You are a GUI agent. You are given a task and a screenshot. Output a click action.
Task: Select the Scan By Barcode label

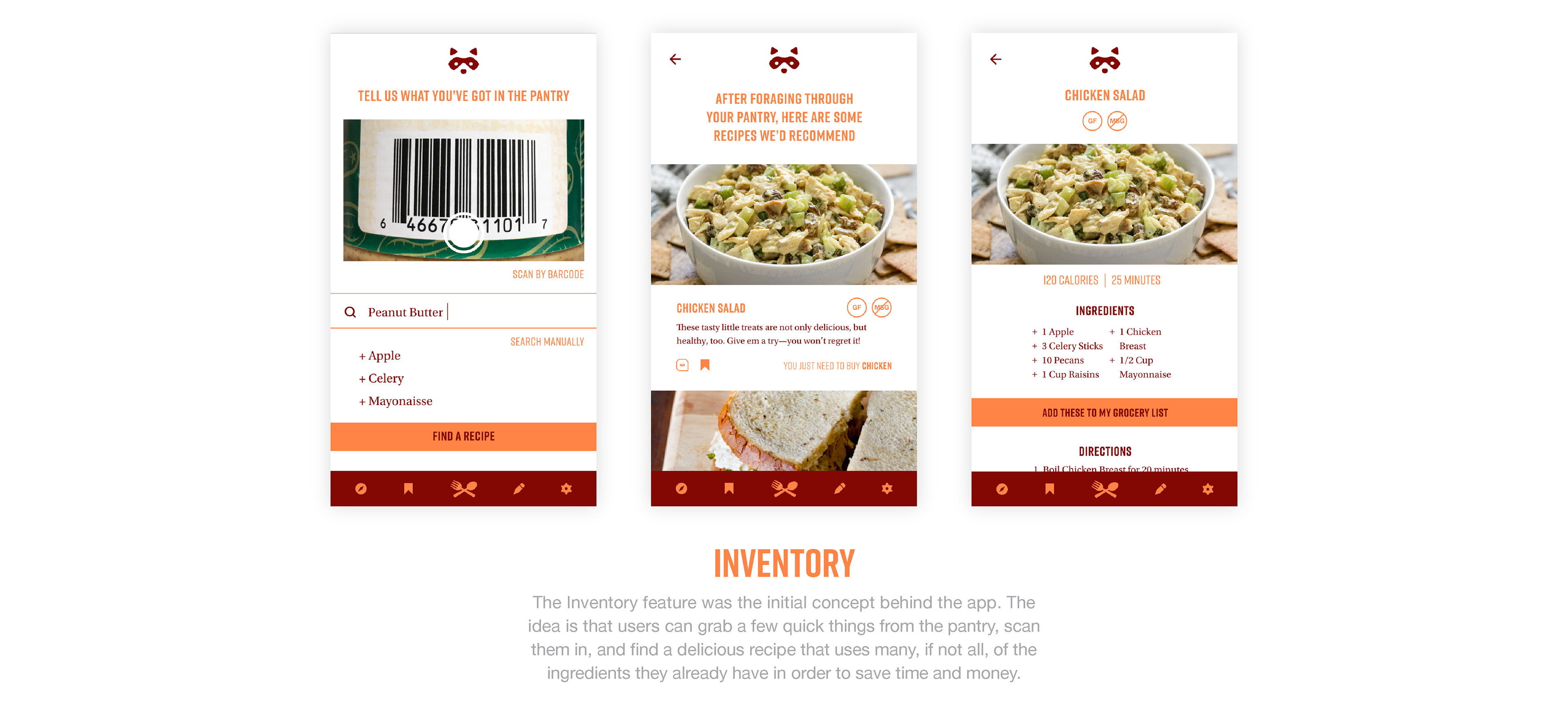548,274
